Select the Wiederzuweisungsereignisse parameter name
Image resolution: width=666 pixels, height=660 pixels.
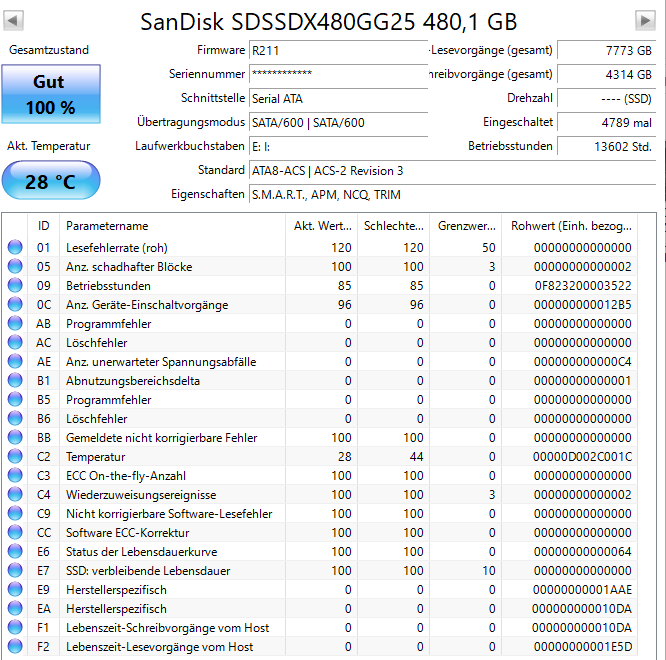pyautogui.click(x=141, y=495)
